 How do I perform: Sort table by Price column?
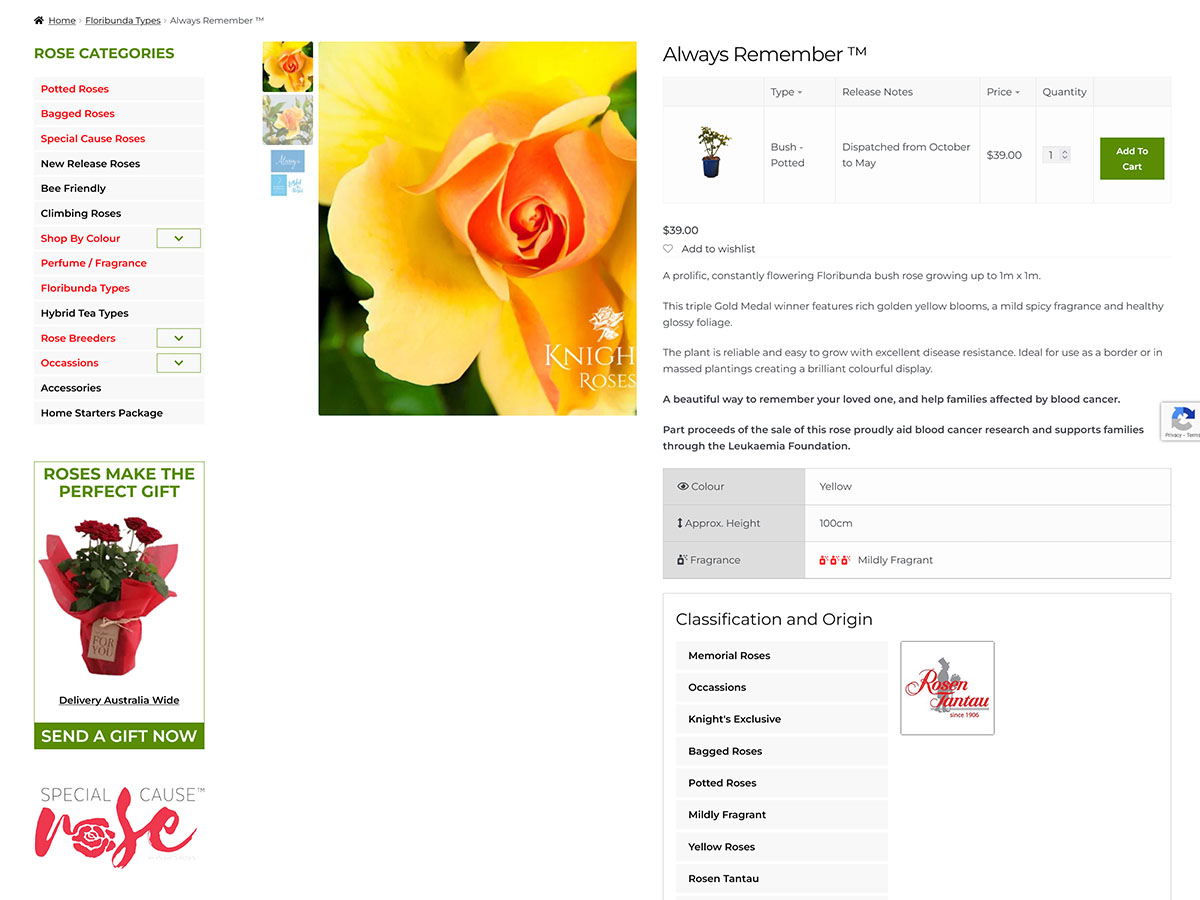click(1003, 92)
